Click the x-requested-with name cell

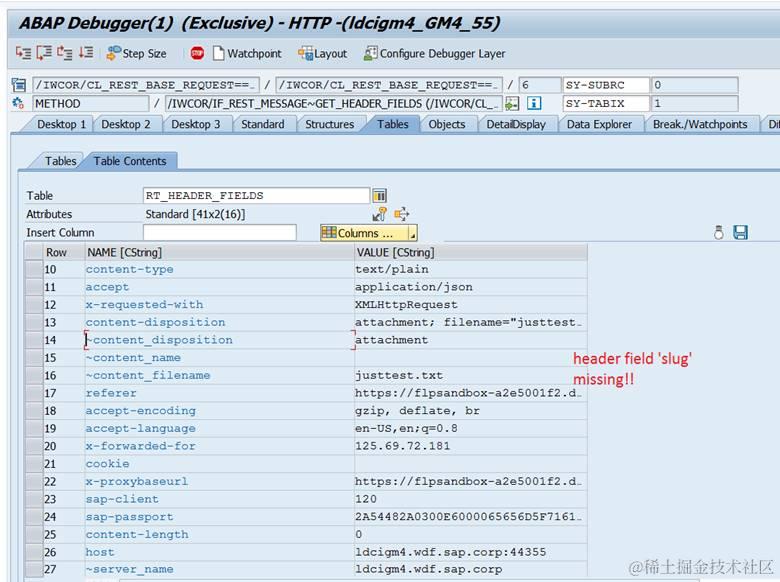(219, 304)
